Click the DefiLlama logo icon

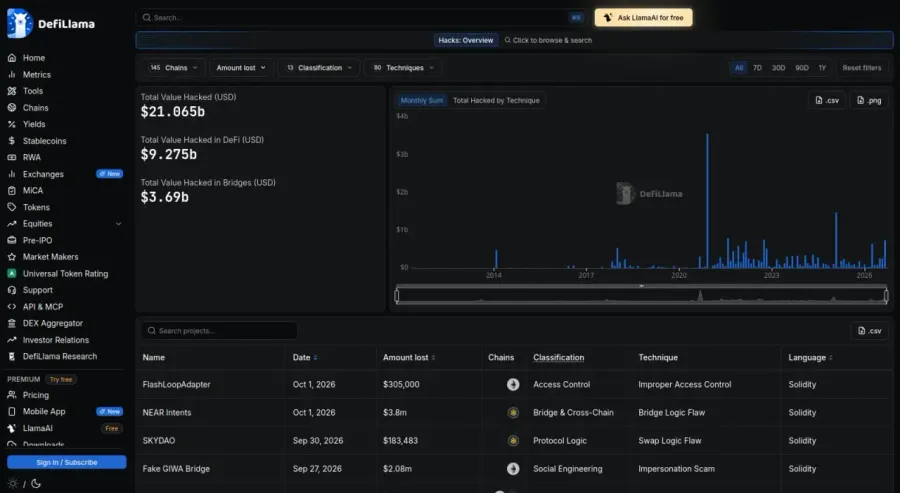coord(20,23)
